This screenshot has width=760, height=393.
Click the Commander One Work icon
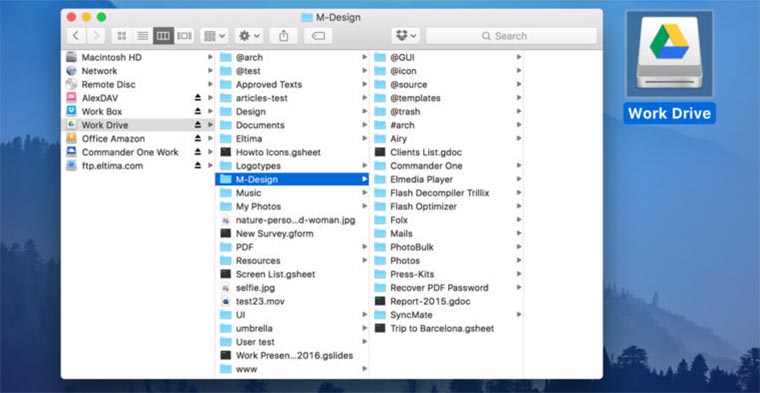[71, 152]
